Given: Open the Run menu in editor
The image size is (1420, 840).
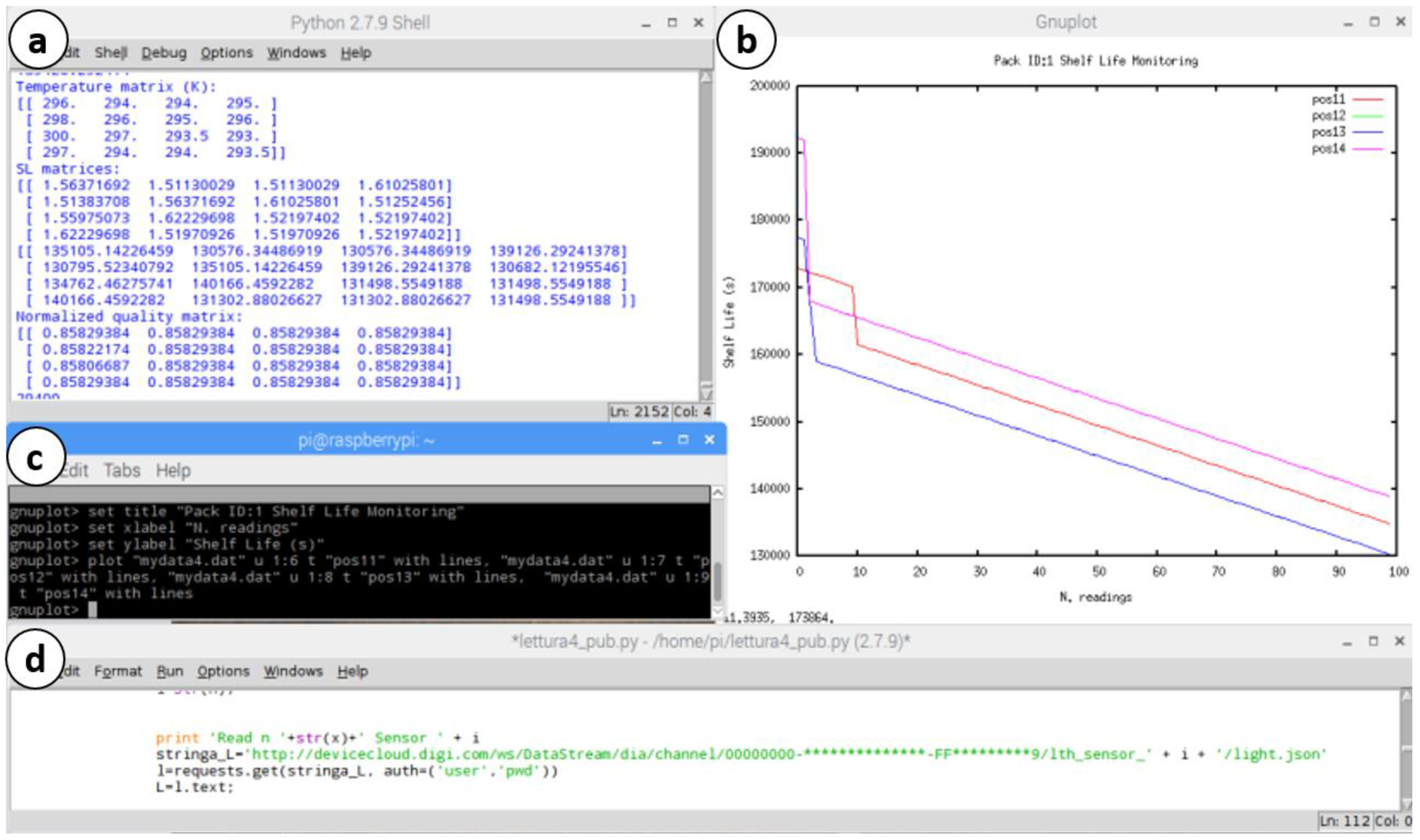Looking at the screenshot, I should point(169,671).
